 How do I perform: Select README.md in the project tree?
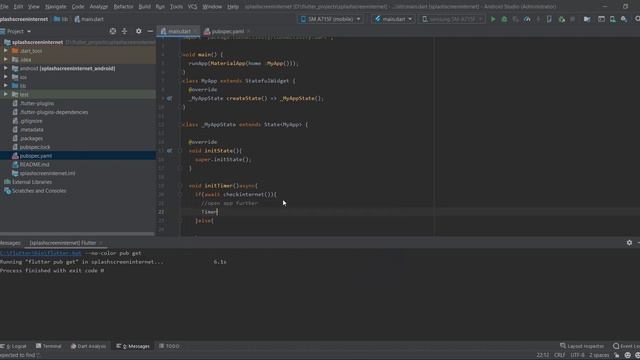tap(35, 164)
